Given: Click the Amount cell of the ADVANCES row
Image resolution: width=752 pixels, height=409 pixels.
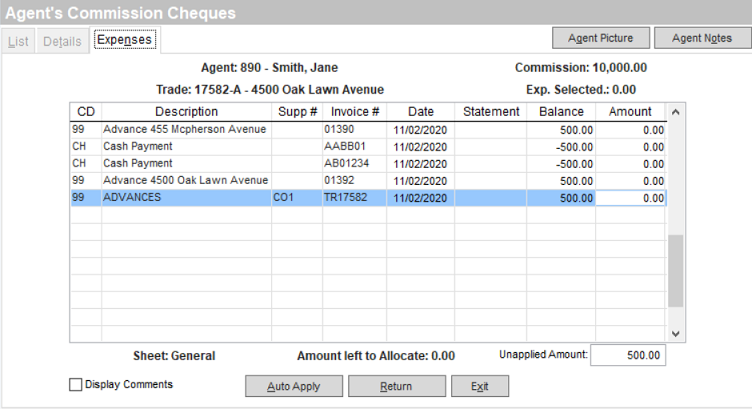Looking at the screenshot, I should 630,198.
